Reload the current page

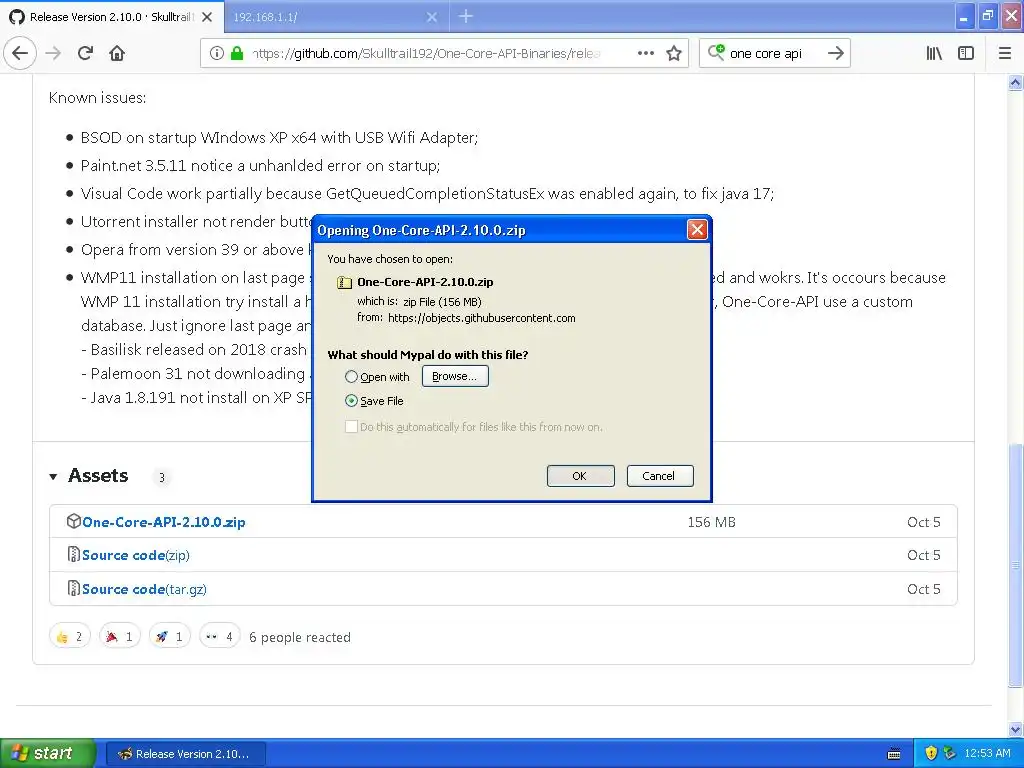(x=86, y=53)
